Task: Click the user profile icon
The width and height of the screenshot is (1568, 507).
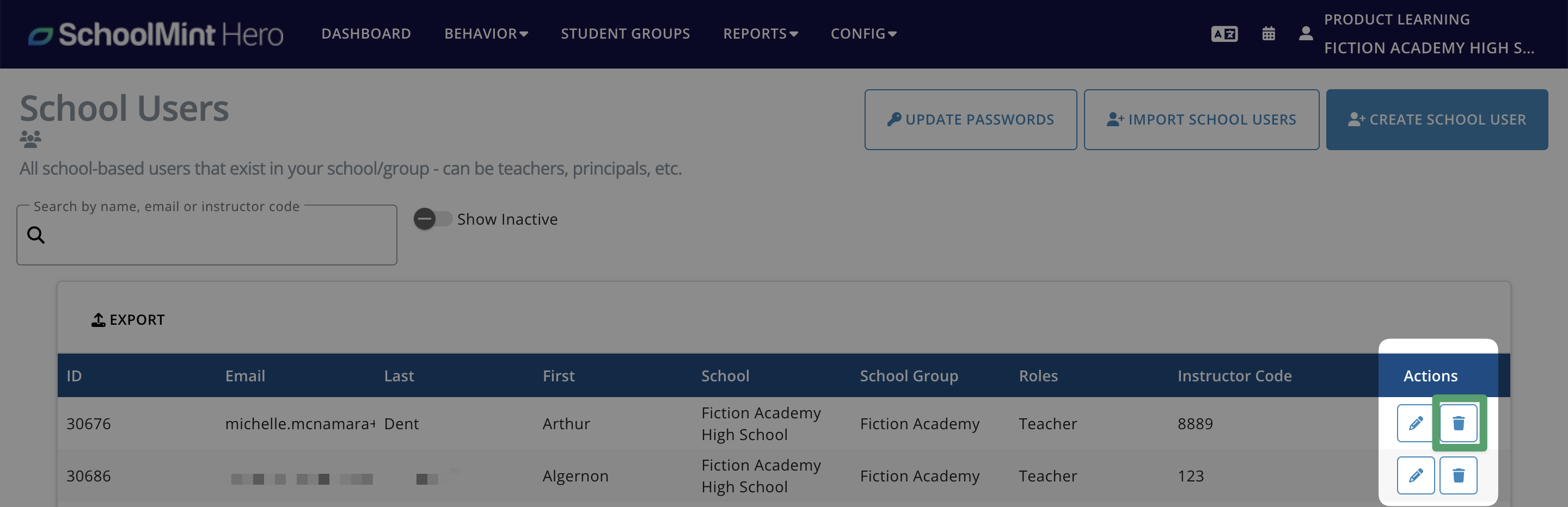Action: point(1306,33)
